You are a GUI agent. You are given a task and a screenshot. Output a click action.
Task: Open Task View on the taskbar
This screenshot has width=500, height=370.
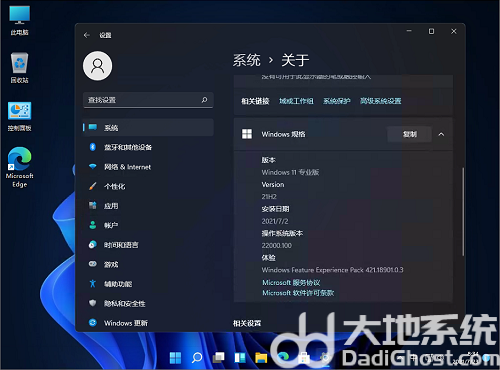pyautogui.click(x=219, y=358)
